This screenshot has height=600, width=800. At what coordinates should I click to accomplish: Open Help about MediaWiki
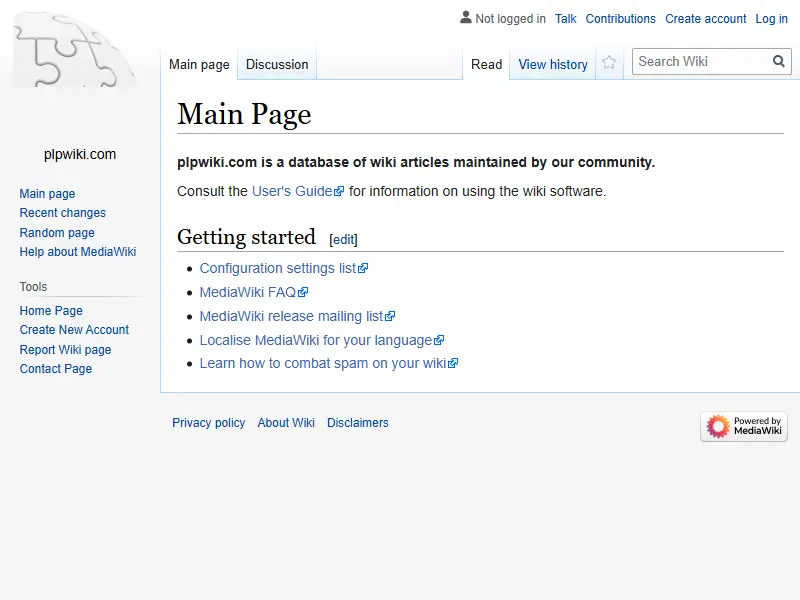tap(78, 252)
